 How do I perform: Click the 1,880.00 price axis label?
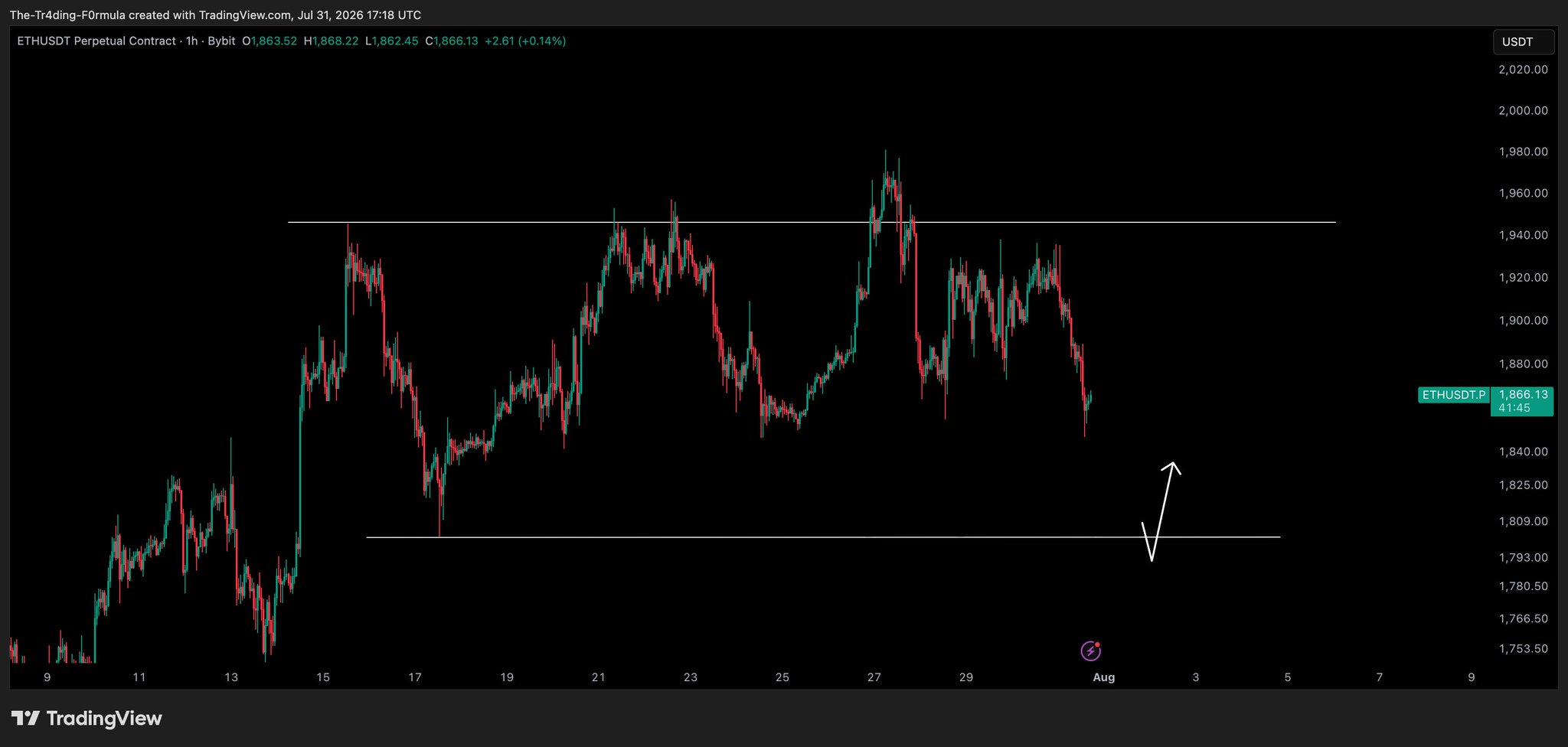[1523, 364]
